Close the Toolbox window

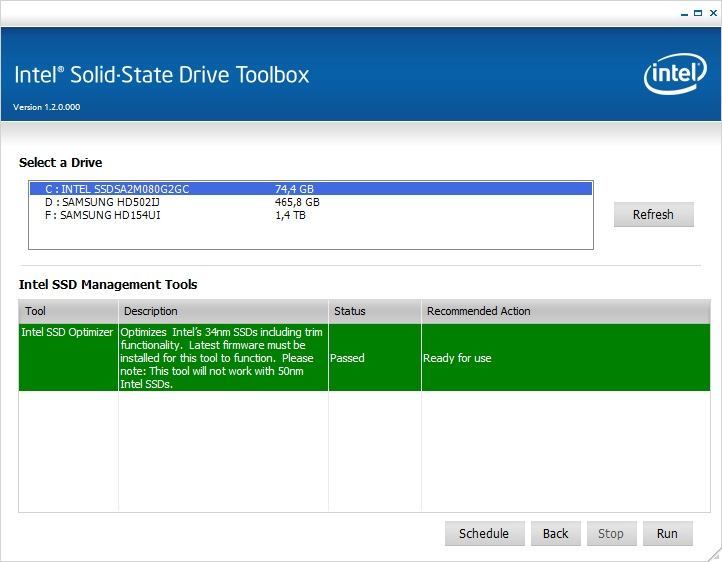coord(713,13)
